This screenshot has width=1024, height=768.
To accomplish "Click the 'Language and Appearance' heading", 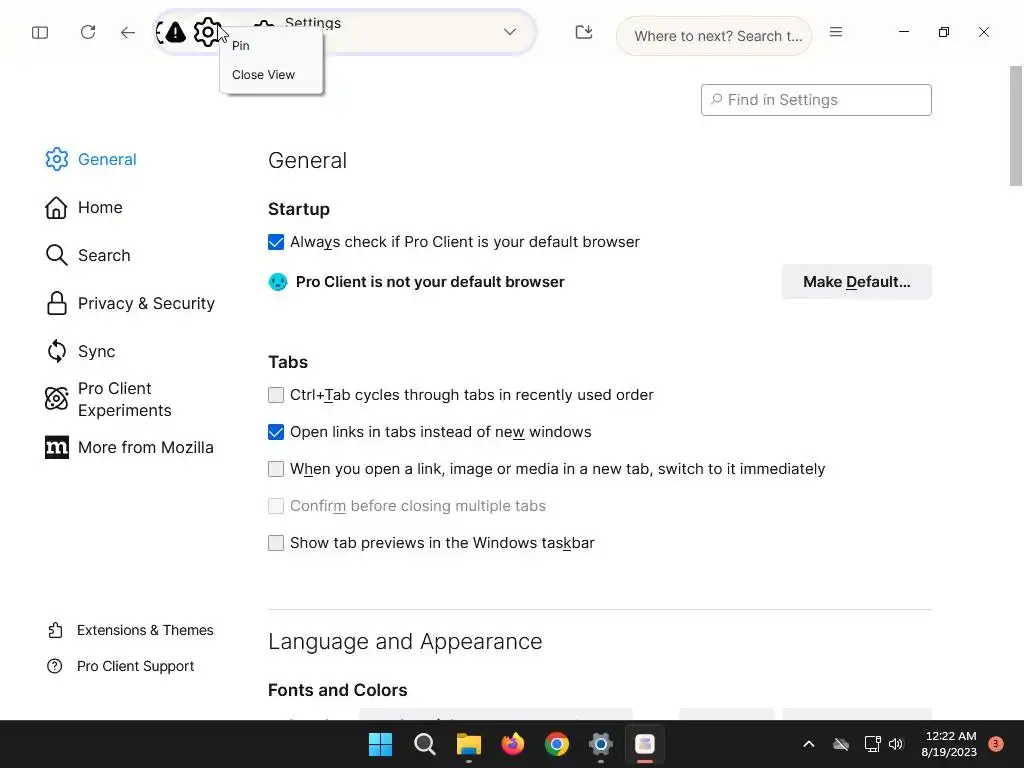I will (x=405, y=641).
